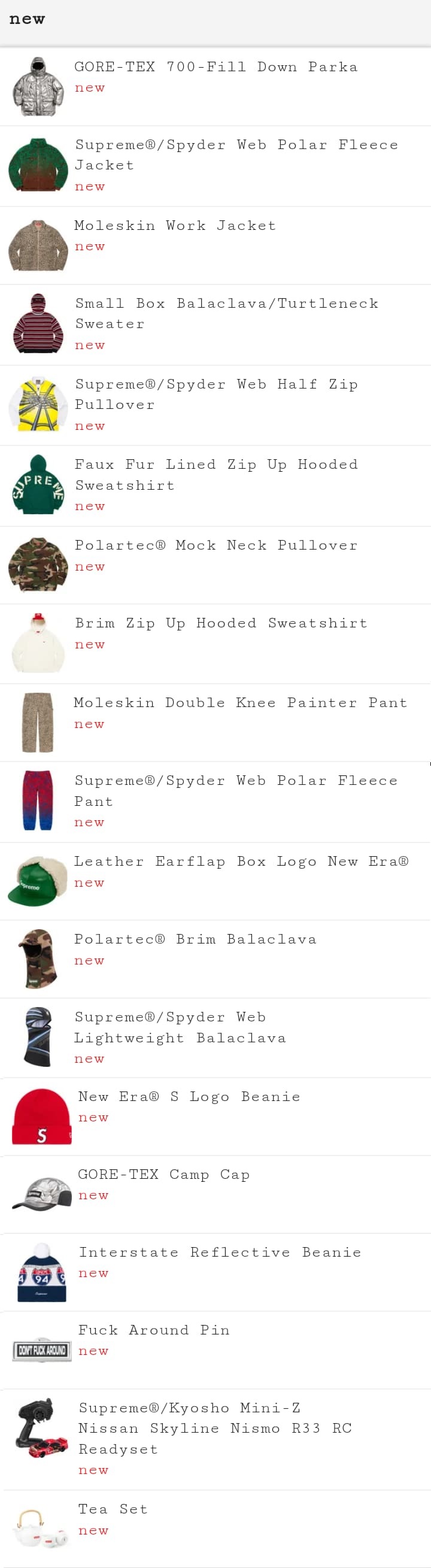The image size is (431, 1568).
Task: Open the camo Polartec Mock Neck Pullover image
Action: pyautogui.click(x=38, y=564)
